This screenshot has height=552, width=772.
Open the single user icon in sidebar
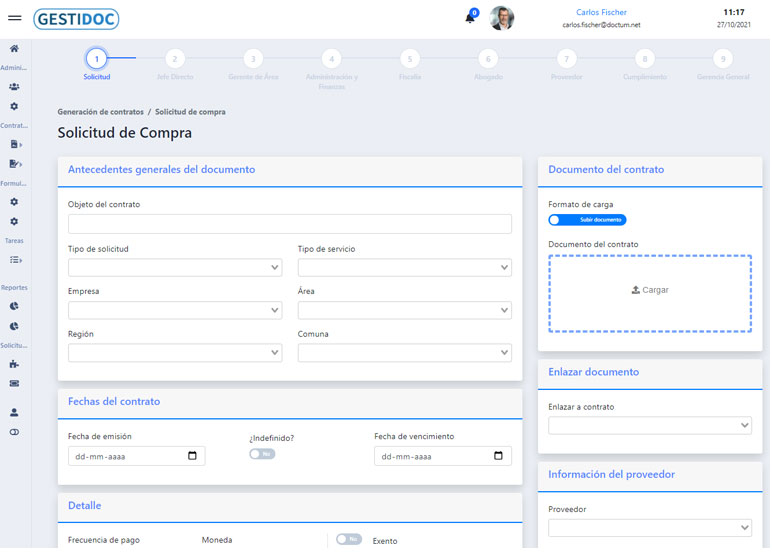(14, 413)
